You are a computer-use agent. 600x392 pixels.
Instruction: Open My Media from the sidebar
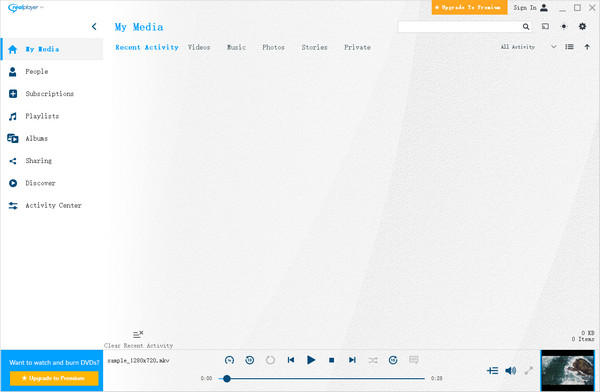click(52, 49)
